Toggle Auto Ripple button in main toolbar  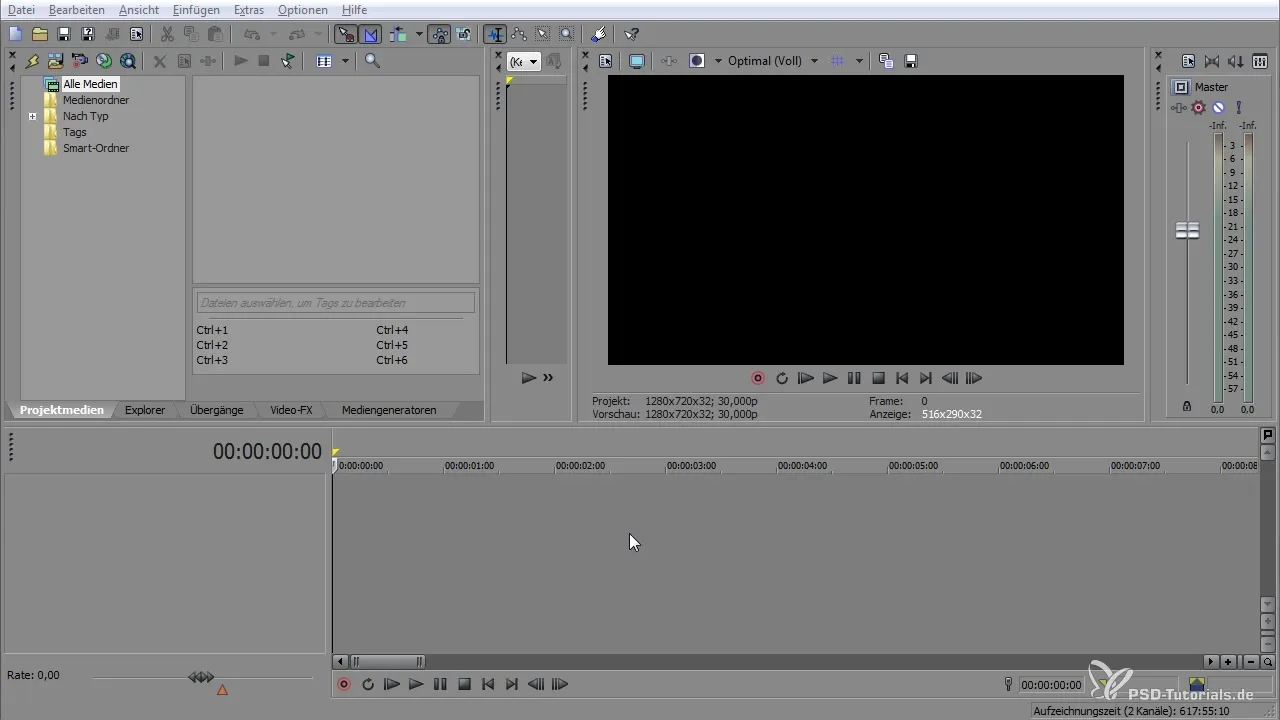coord(400,34)
